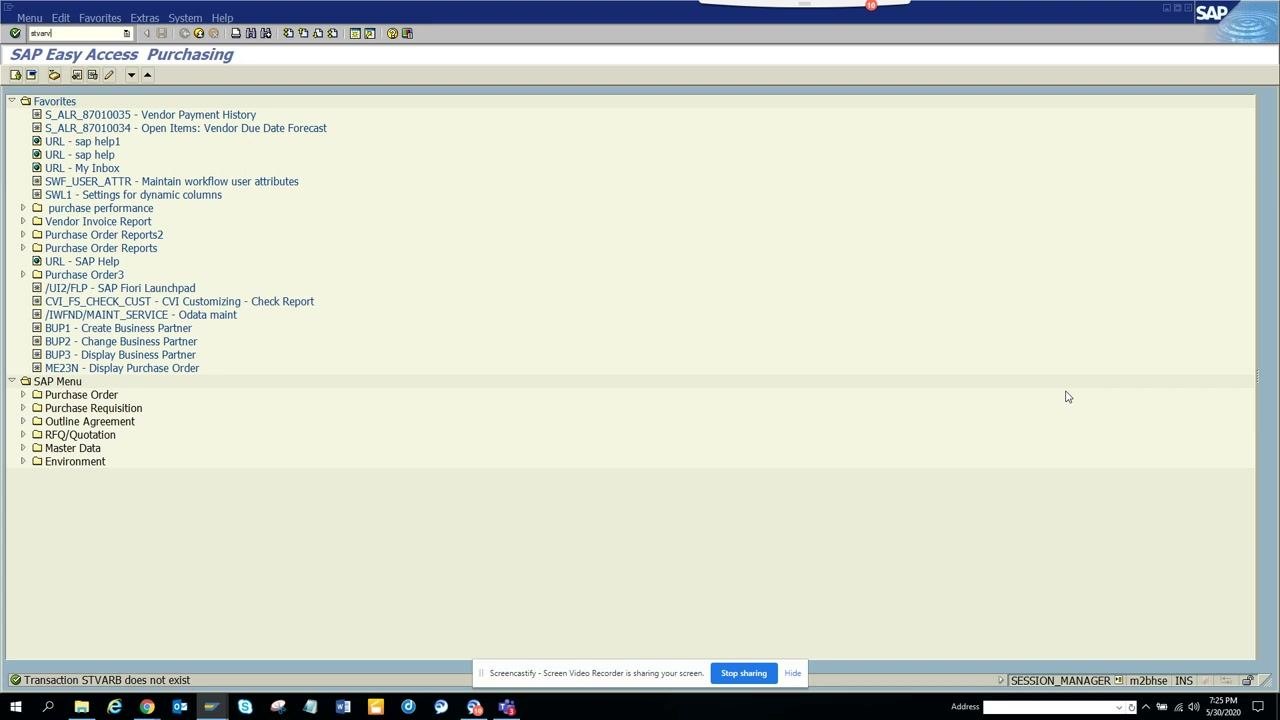Move favorite down with black down arrow
This screenshot has height=720, width=1280.
(x=131, y=75)
